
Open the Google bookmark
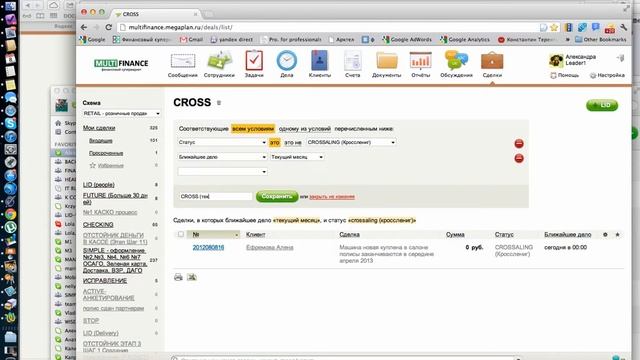[x=93, y=40]
